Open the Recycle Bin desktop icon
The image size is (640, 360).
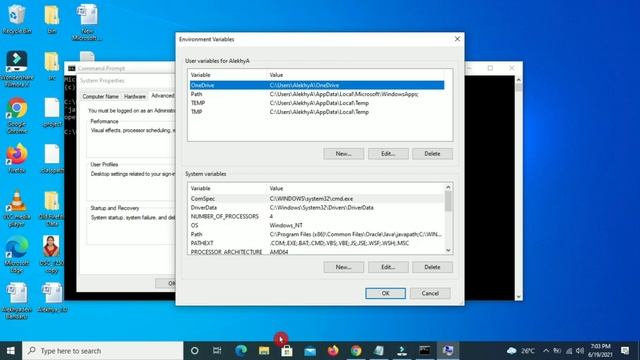pos(17,19)
